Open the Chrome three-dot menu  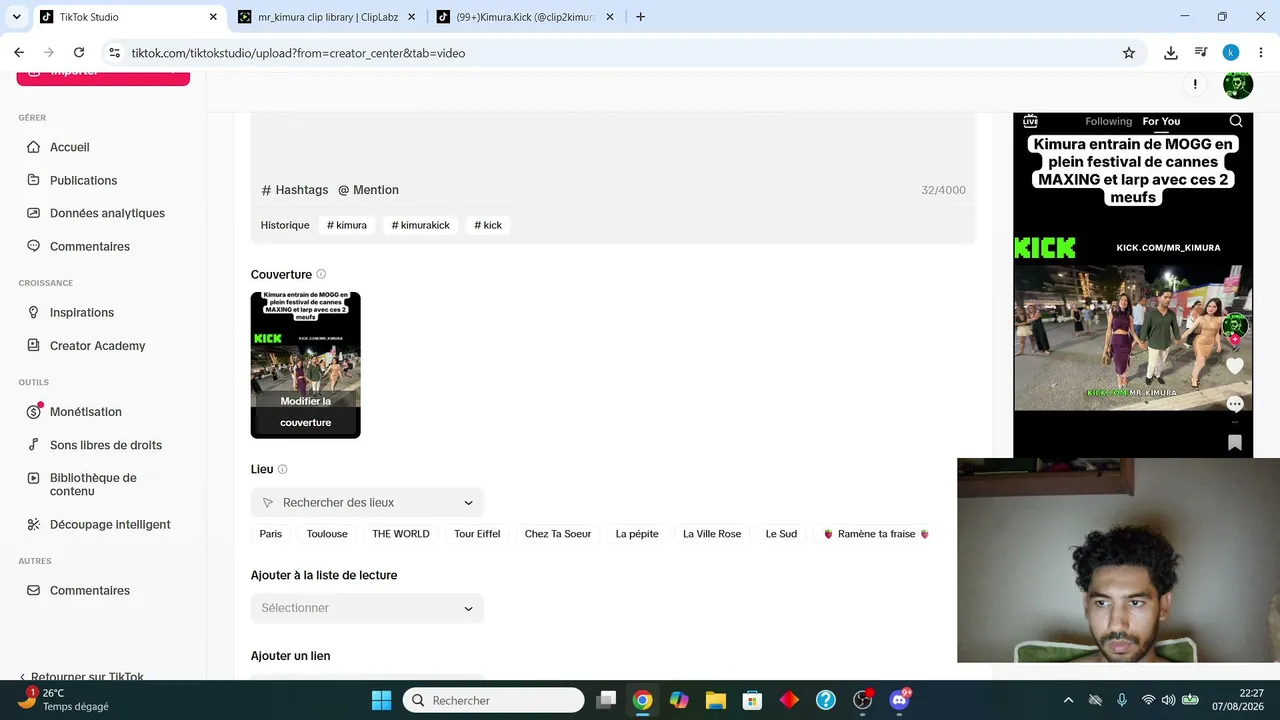pyautogui.click(x=1260, y=53)
